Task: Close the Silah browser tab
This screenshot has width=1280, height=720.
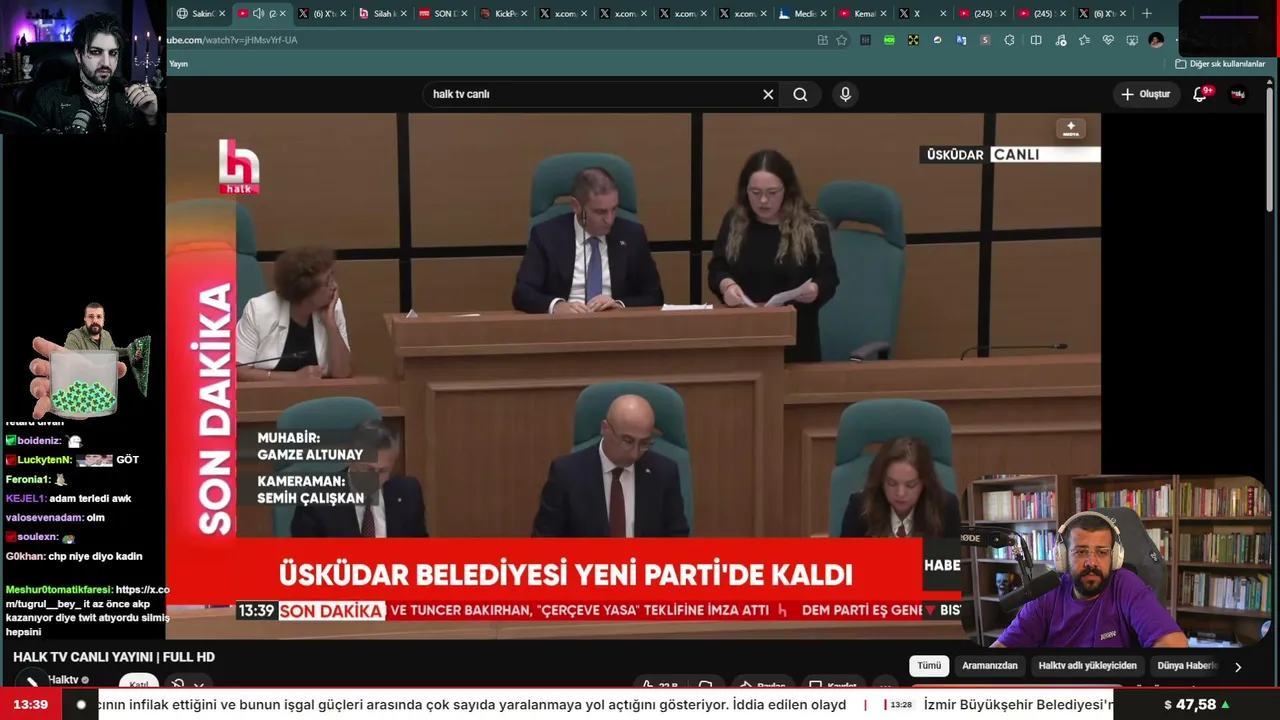Action: [404, 13]
